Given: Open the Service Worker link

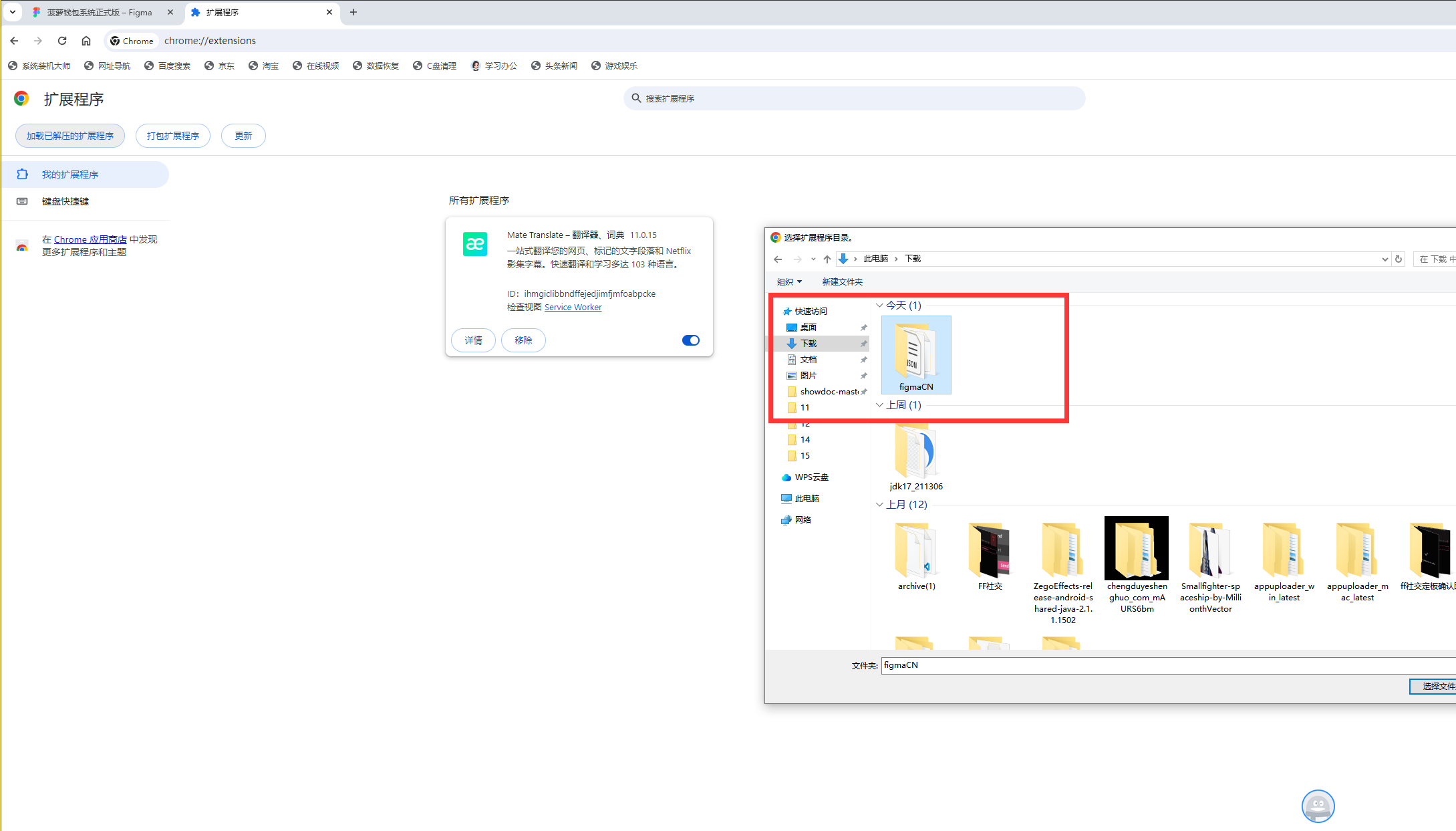Looking at the screenshot, I should tap(573, 308).
